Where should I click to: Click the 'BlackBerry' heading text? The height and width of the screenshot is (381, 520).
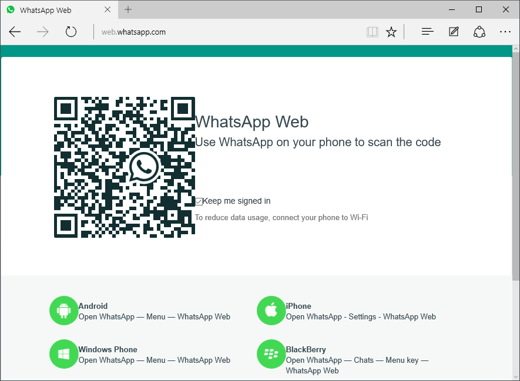[x=306, y=349]
